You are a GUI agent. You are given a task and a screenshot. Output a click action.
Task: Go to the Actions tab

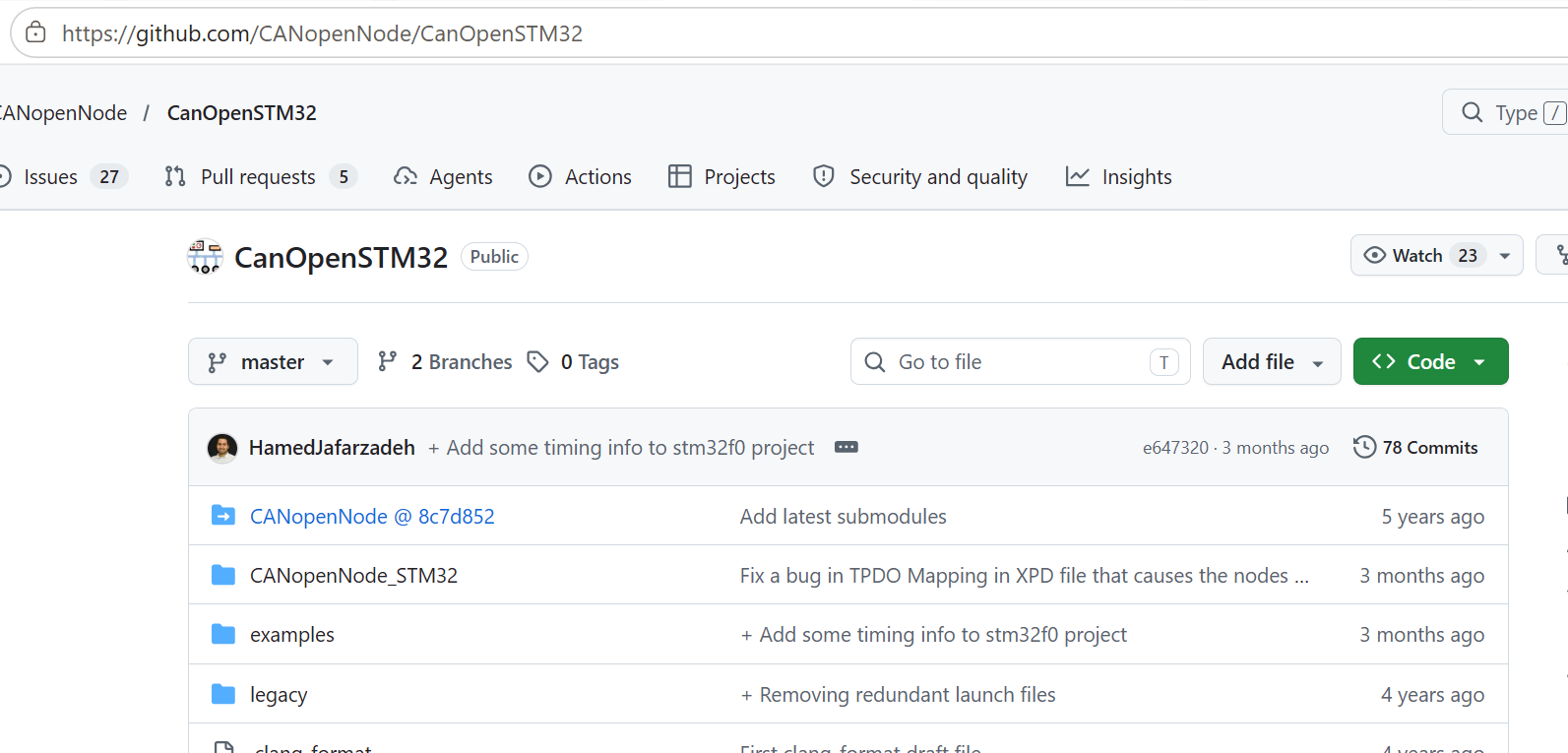coord(580,177)
